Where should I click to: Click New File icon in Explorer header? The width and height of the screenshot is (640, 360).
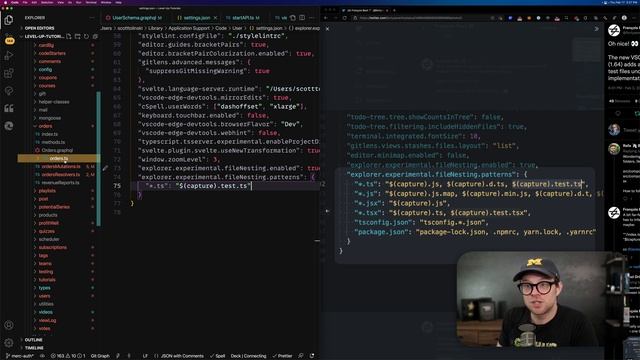(x=69, y=36)
